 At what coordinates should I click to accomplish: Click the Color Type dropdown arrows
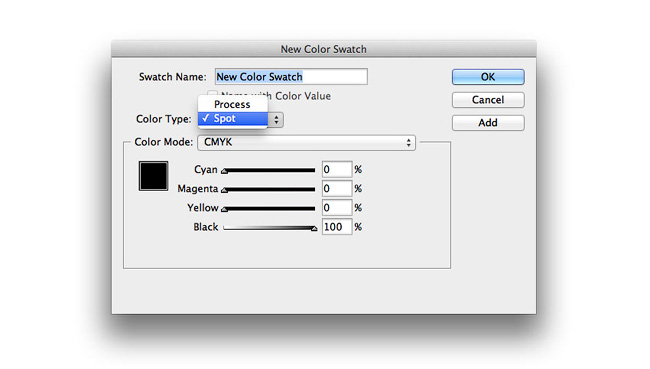pos(276,120)
